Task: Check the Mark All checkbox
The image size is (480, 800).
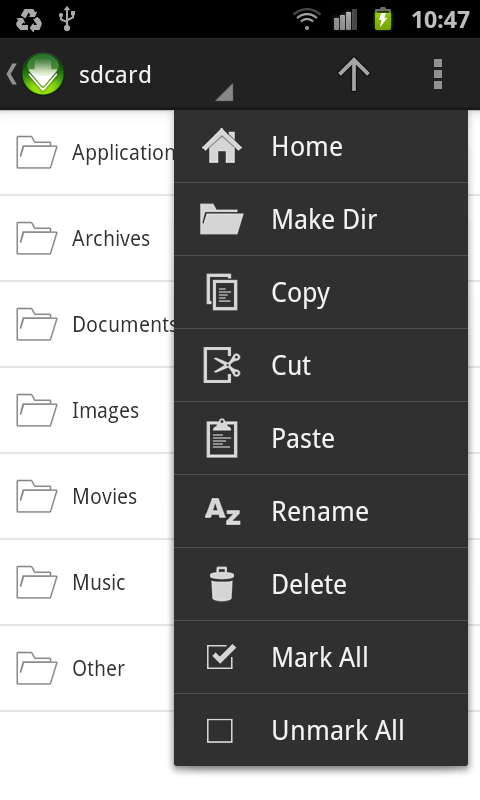Action: (220, 657)
